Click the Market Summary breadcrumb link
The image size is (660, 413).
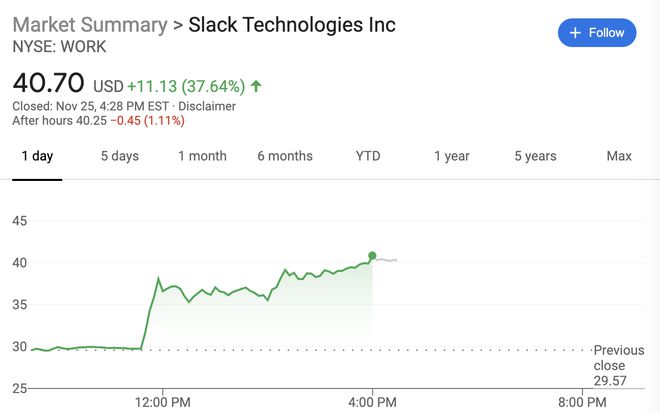pos(89,25)
